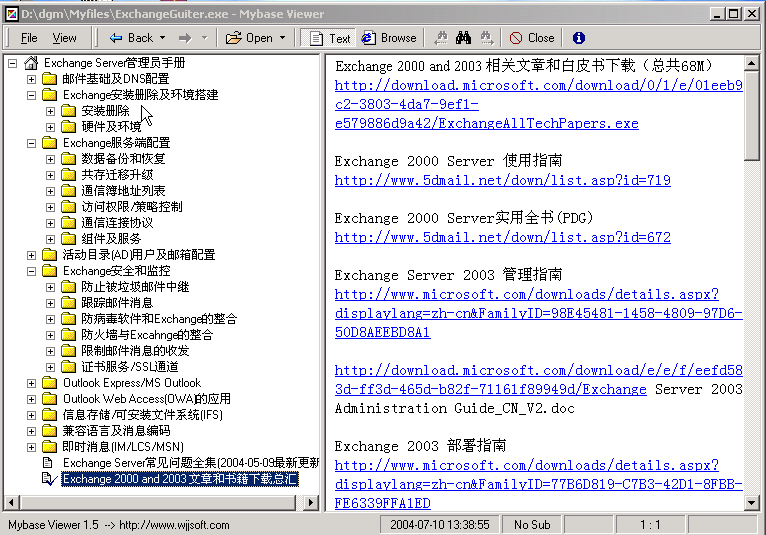This screenshot has height=535, width=766.
Task: Select the 数据备份和恢复 folder item
Action: pos(123,159)
